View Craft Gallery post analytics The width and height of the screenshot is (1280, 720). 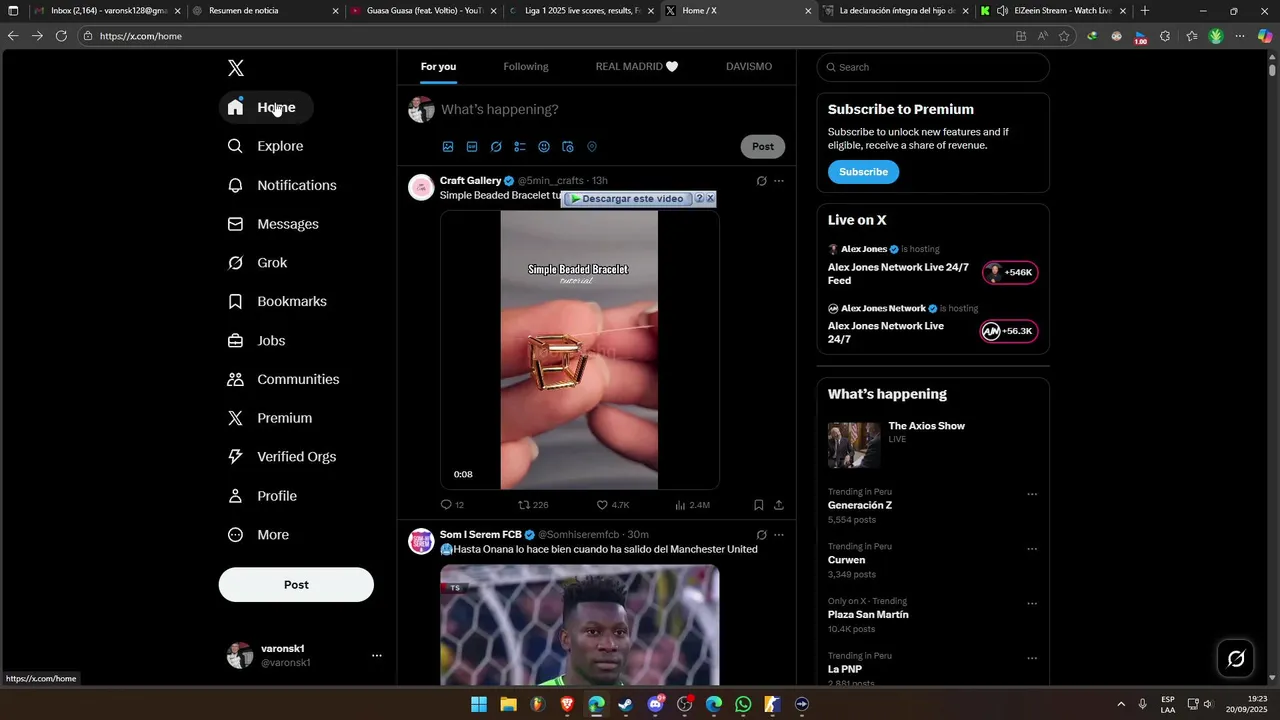(x=692, y=505)
